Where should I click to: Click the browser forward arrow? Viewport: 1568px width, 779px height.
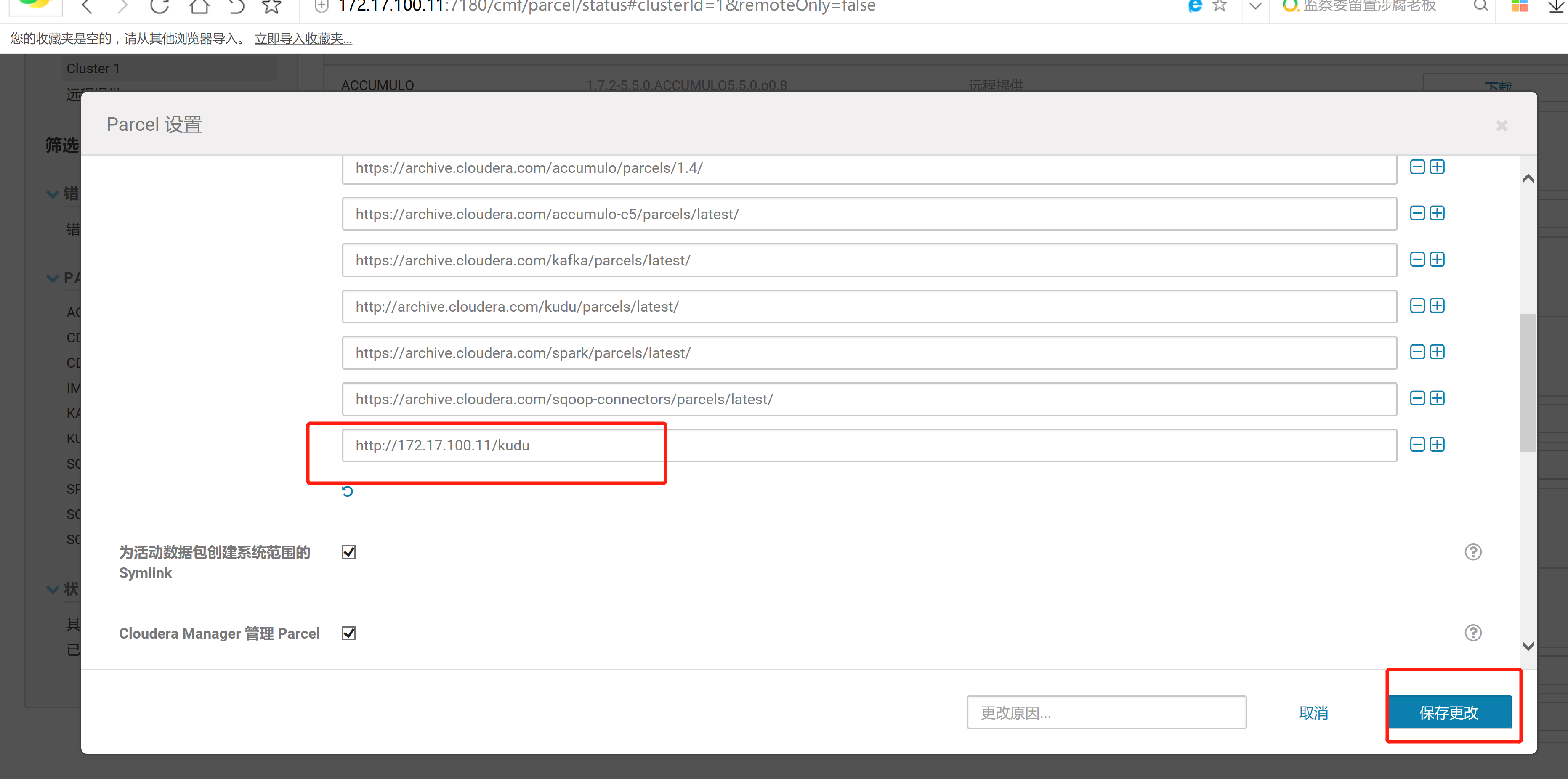123,6
